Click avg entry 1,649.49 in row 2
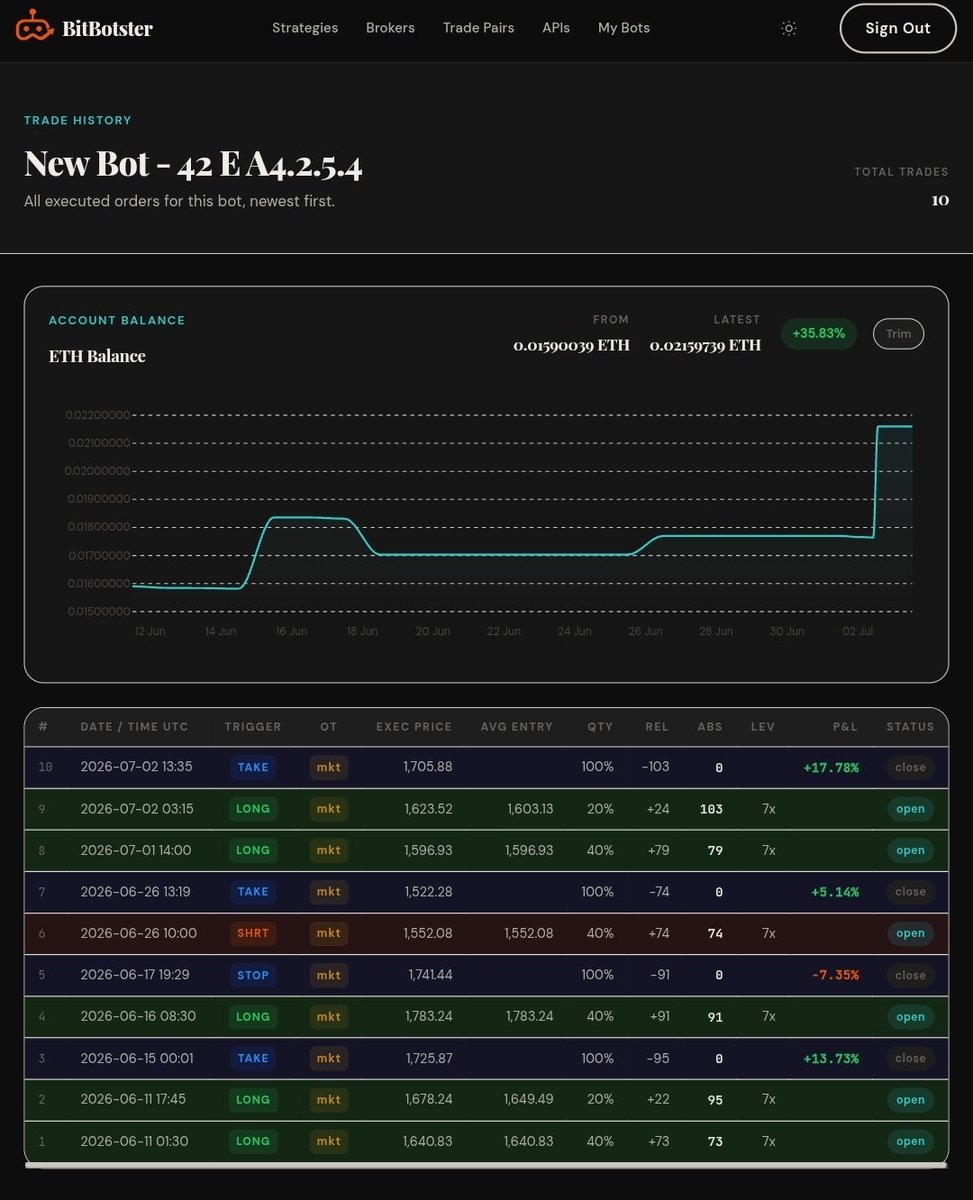 (529, 1100)
